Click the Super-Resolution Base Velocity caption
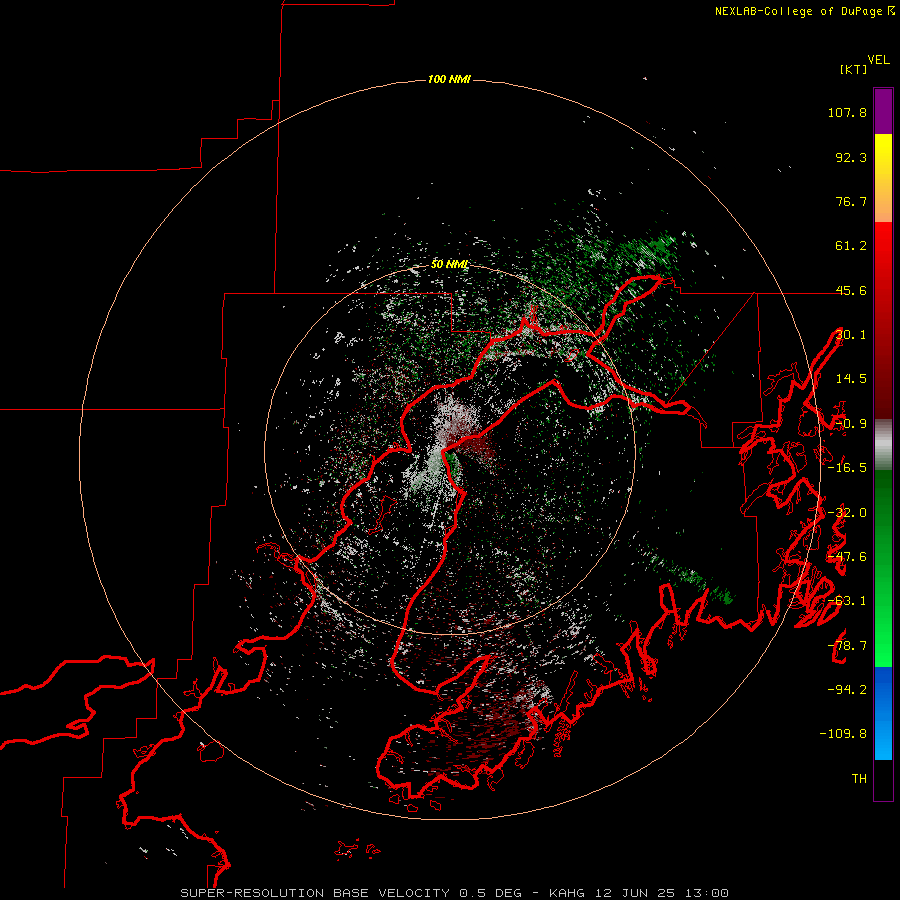 [x=455, y=893]
